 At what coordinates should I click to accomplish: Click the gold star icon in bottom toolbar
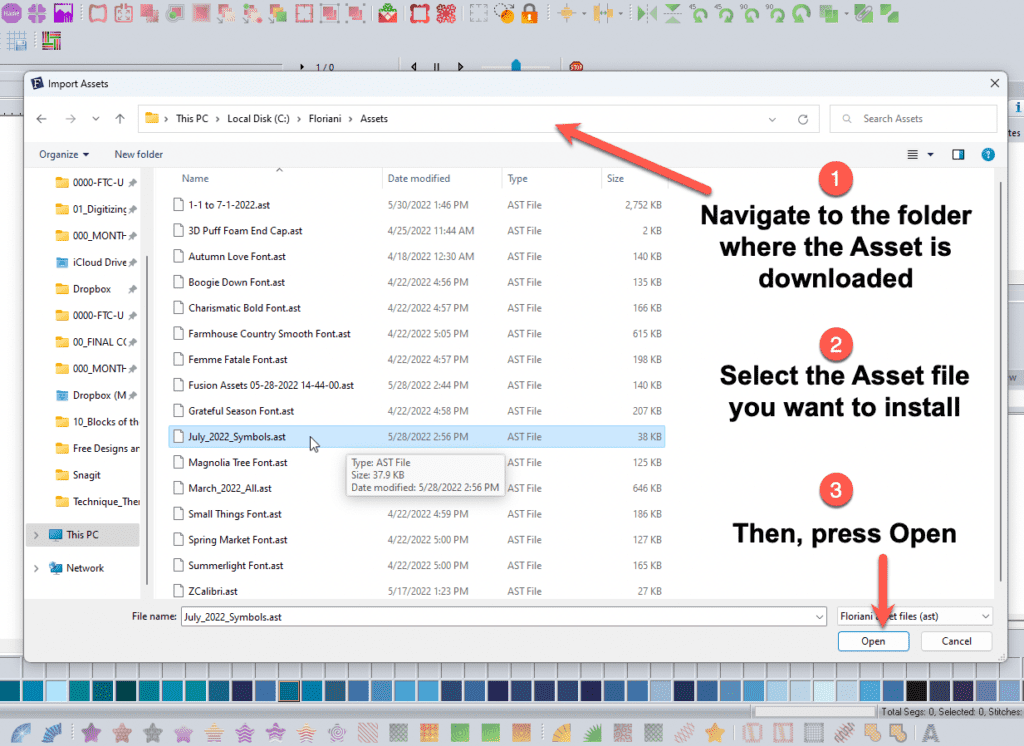[715, 733]
